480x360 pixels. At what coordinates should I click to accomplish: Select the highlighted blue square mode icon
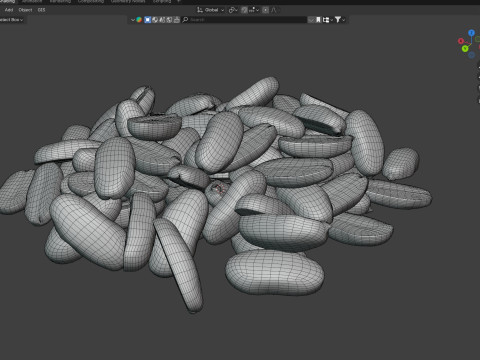click(147, 20)
